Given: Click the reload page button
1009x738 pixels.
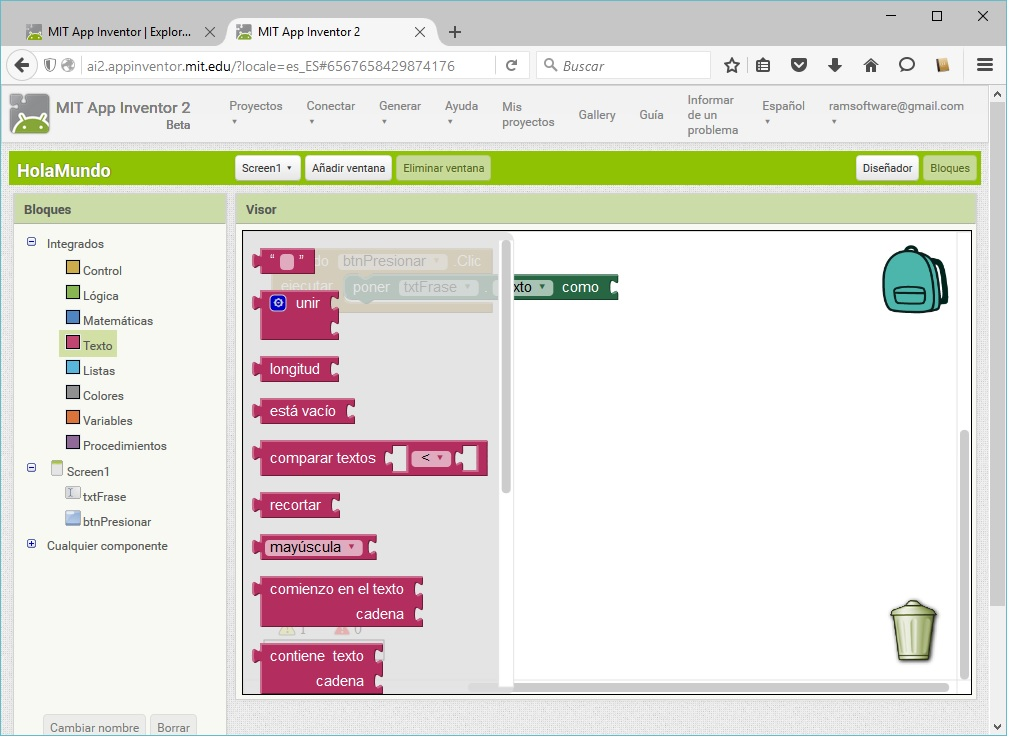Looking at the screenshot, I should click(x=511, y=66).
